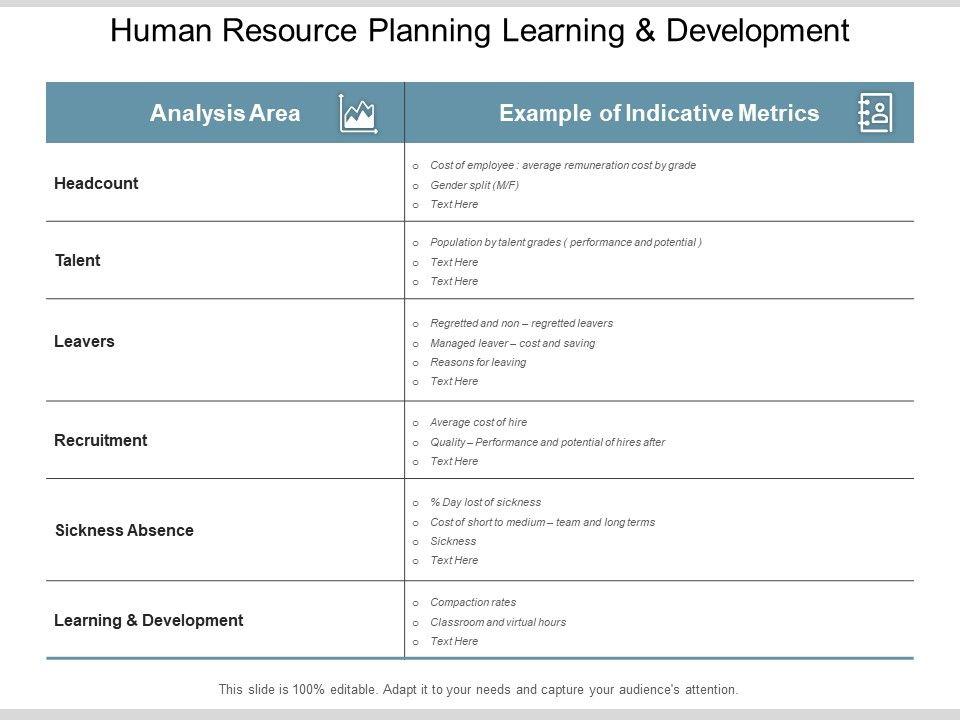The image size is (960, 720).
Task: Select the Sickness Absence row label
Action: [124, 530]
